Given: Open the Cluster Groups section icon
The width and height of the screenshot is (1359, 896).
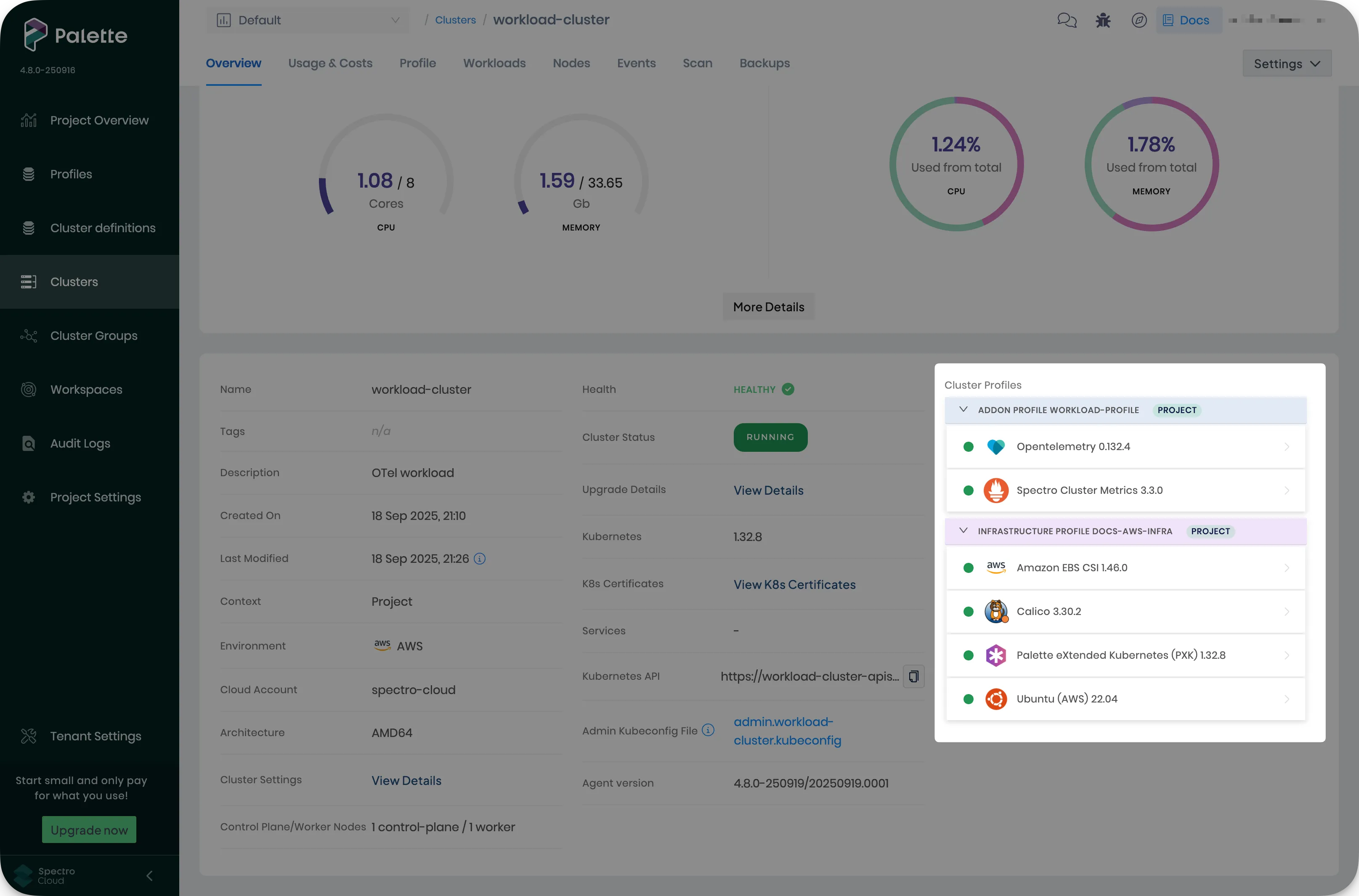Looking at the screenshot, I should (29, 336).
